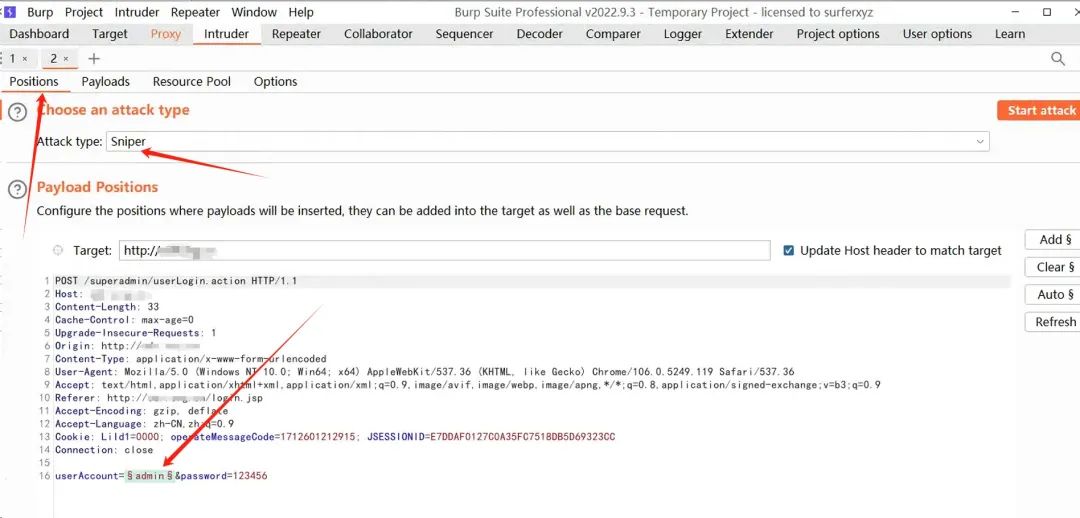Viewport: 1080px width, 518px height.
Task: Click the §admin§ payload position marker
Action: (149, 477)
